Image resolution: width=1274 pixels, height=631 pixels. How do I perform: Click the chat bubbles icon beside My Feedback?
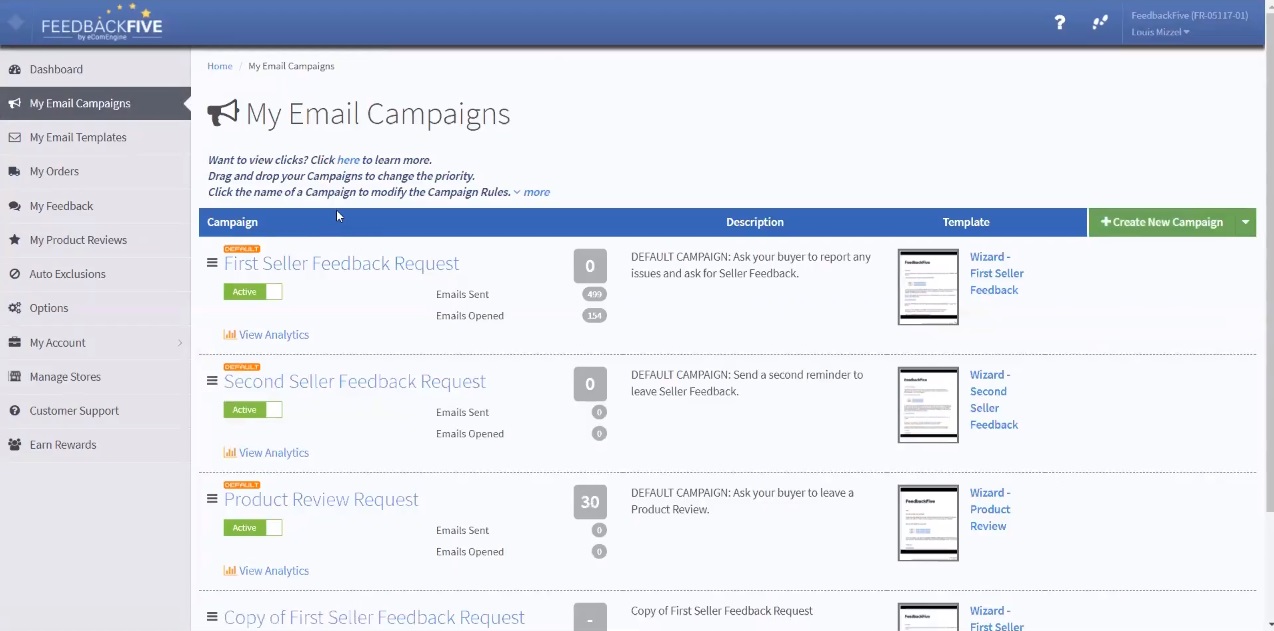click(x=15, y=205)
